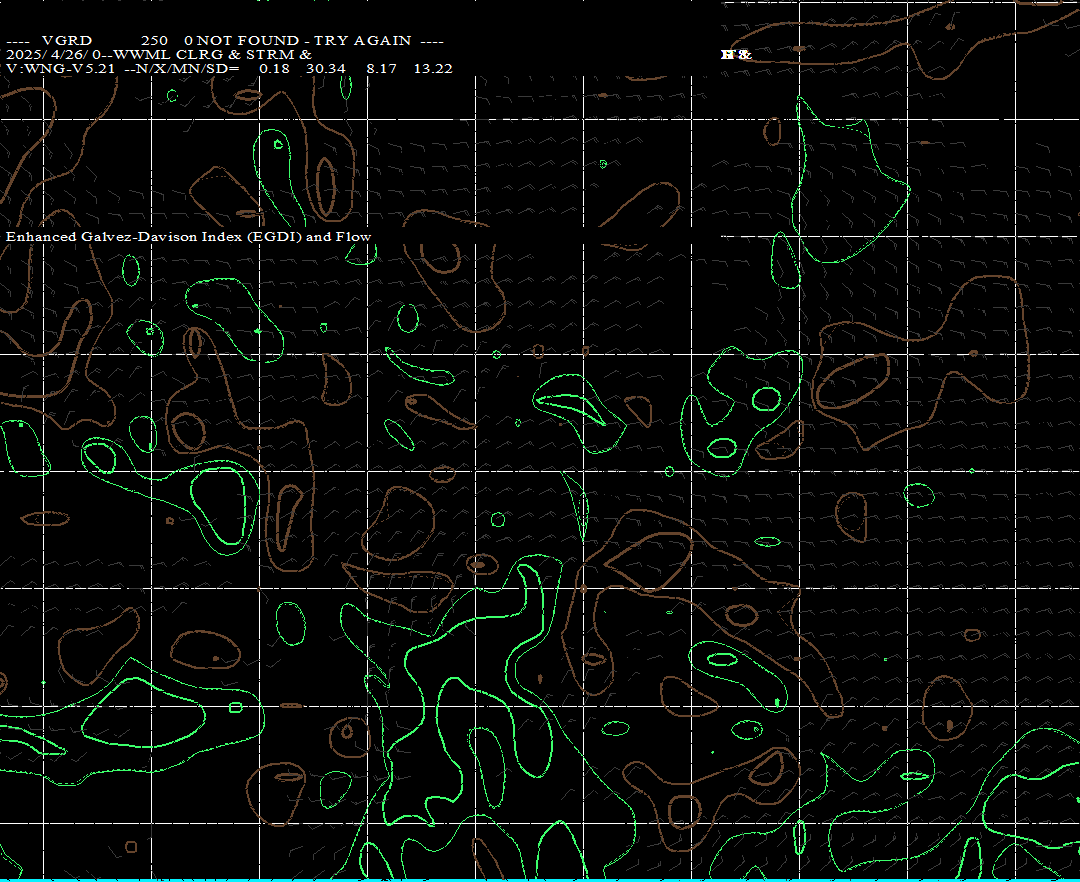1080x882 pixels.
Task: Click the version text "V:WNG-V5.21"
Action: [61, 69]
